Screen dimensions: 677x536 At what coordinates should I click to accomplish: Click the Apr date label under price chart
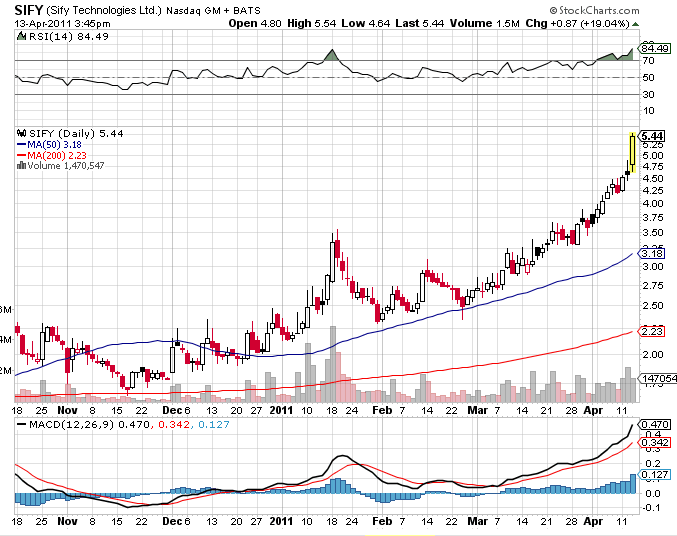click(x=593, y=410)
